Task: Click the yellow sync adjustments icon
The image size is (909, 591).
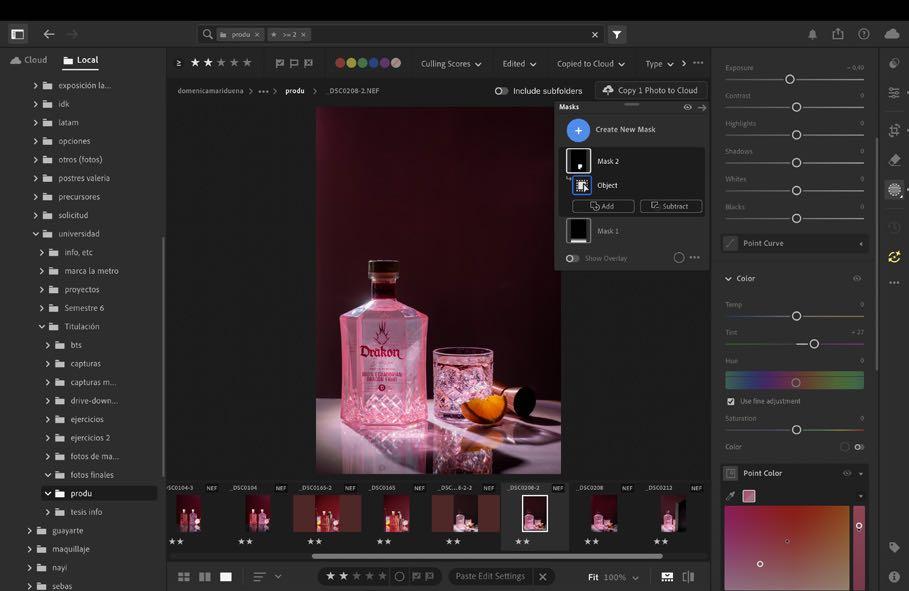Action: 895,256
